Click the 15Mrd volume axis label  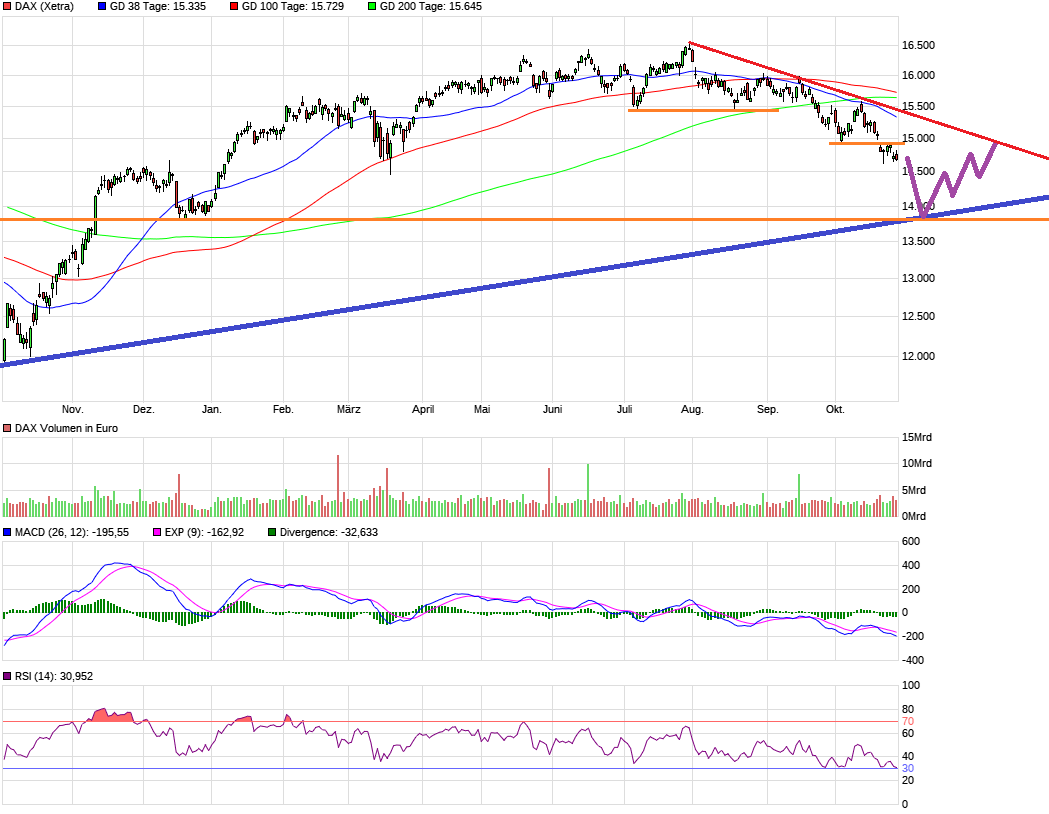click(917, 437)
